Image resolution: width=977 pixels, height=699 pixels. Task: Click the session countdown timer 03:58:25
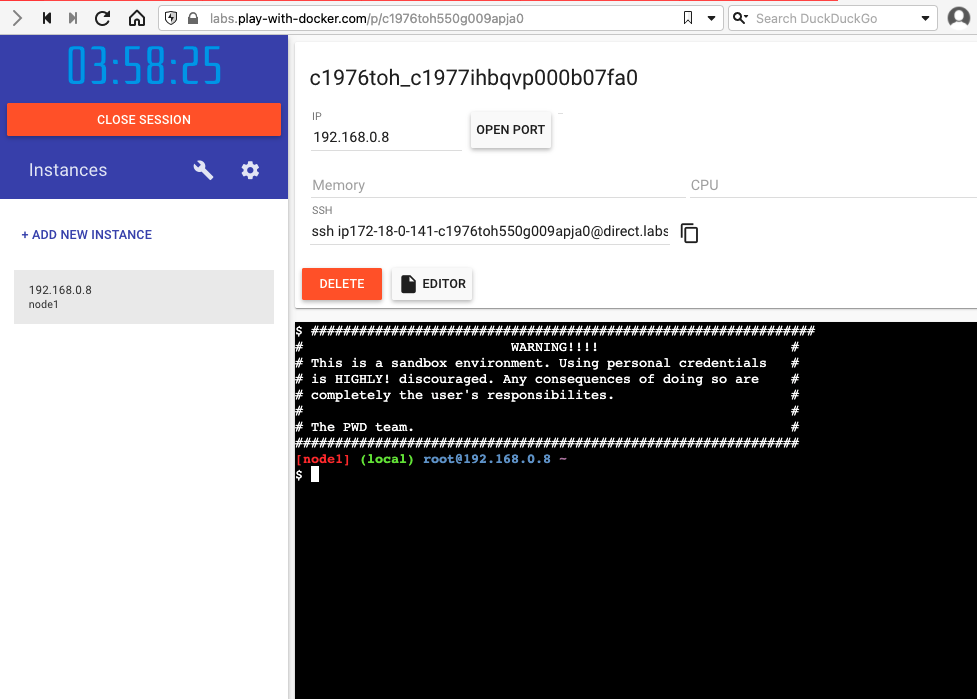pos(144,65)
